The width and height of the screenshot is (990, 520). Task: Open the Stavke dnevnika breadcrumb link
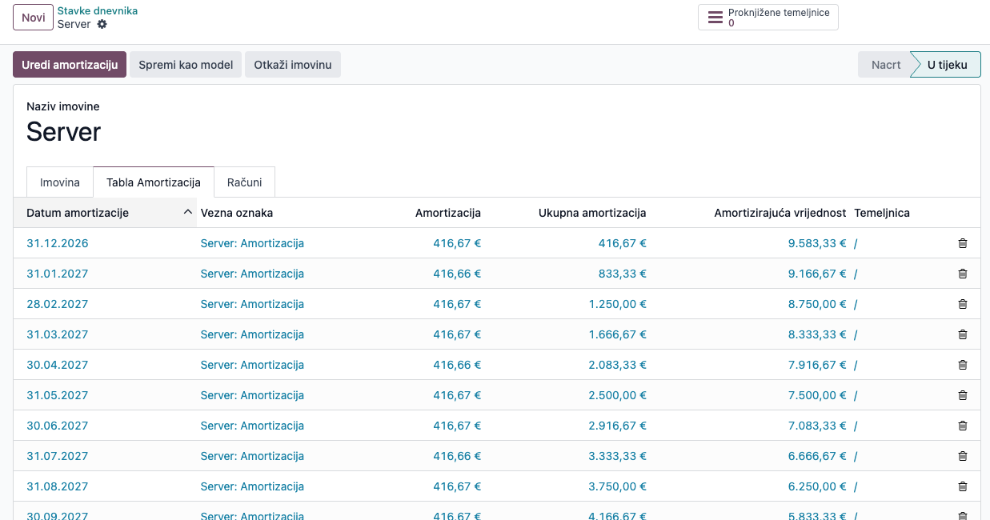pos(97,11)
